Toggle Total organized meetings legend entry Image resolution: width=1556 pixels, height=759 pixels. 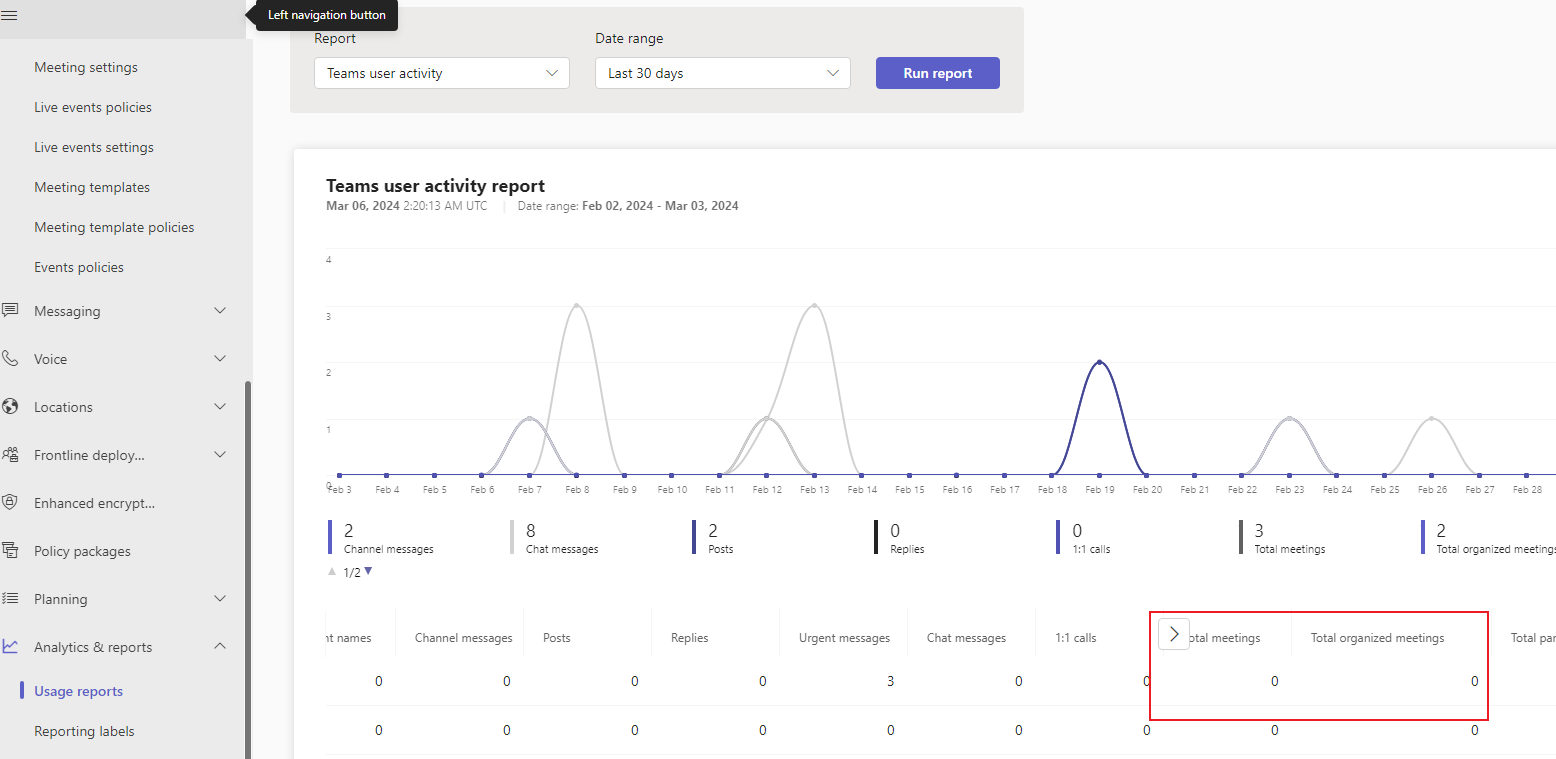(1488, 538)
